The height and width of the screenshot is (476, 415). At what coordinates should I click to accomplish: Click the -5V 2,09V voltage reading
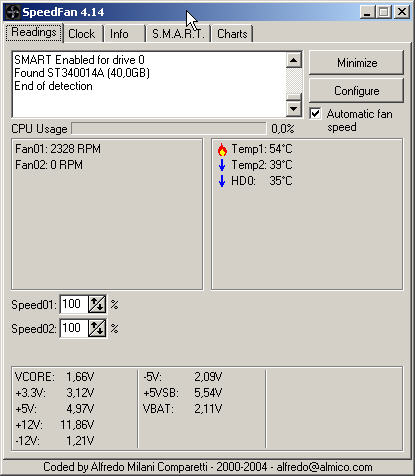(183, 377)
